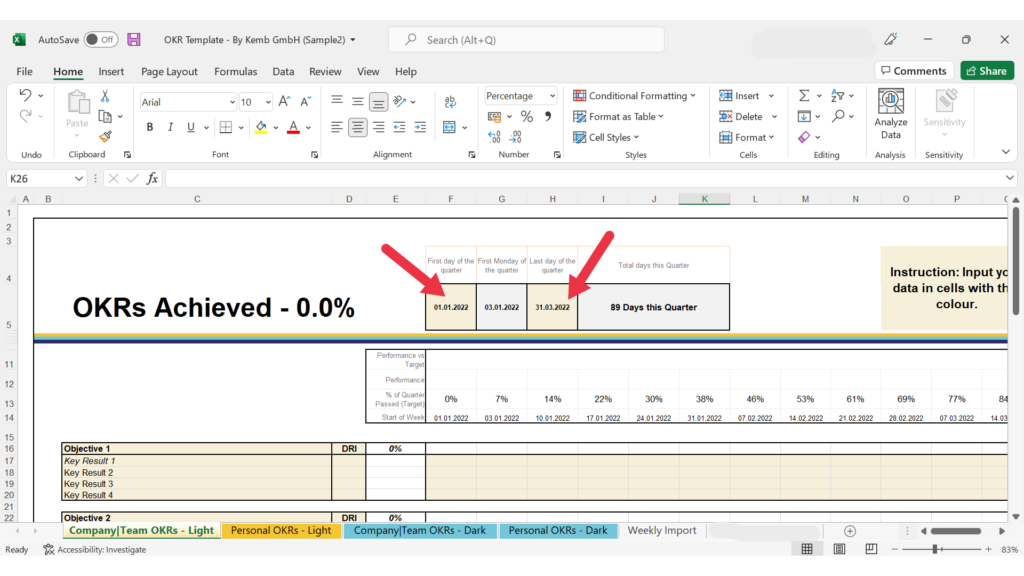
Task: Apply Italic formatting
Action: (x=170, y=127)
